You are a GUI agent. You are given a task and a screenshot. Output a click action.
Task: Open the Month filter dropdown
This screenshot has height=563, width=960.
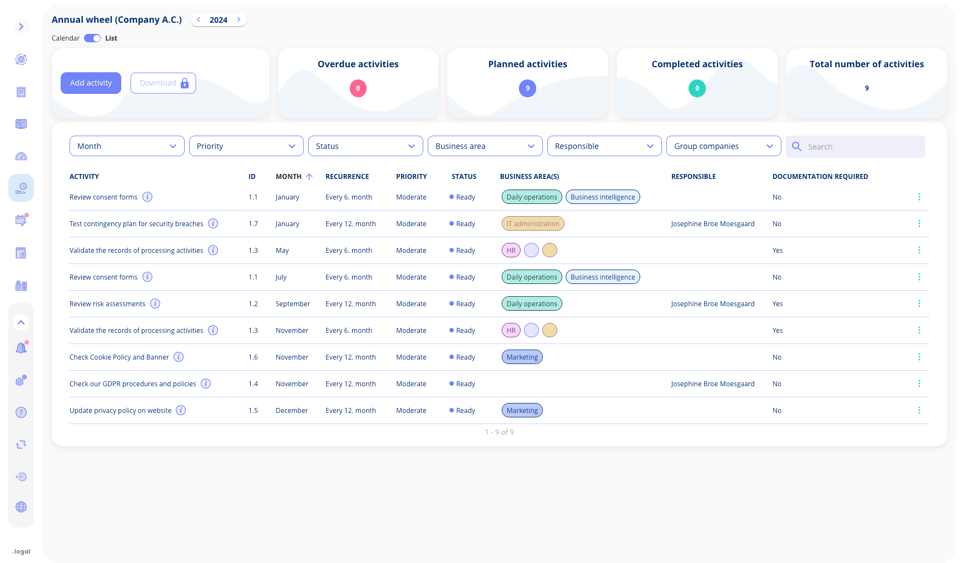(x=127, y=146)
